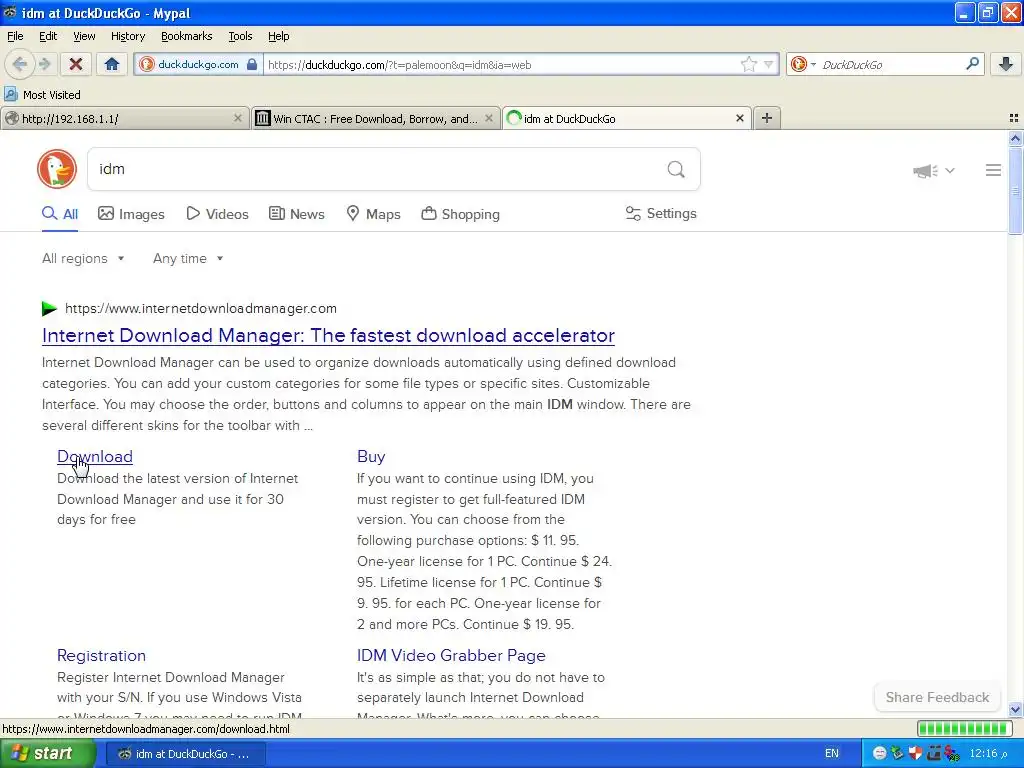Open the File menu
Image resolution: width=1024 pixels, height=768 pixels.
(x=15, y=36)
